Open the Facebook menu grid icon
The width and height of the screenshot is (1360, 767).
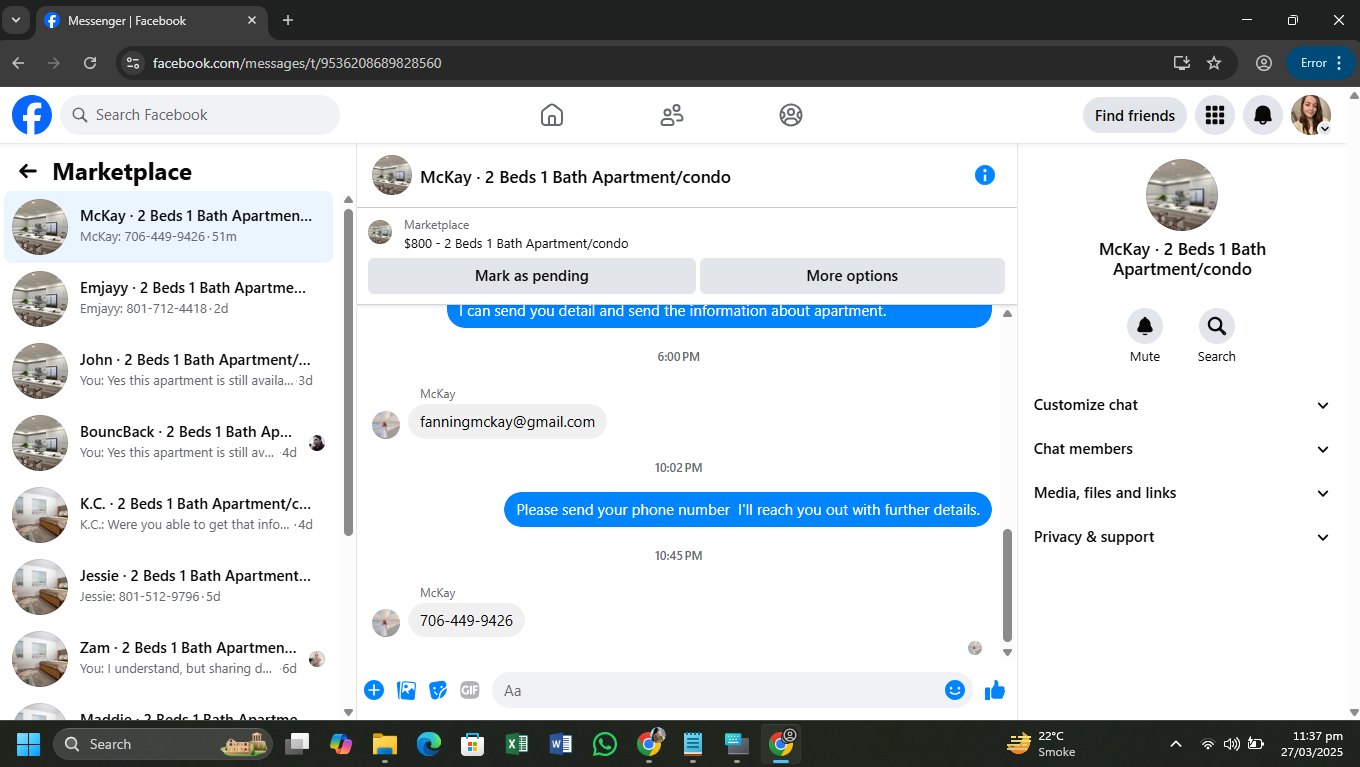click(1215, 115)
